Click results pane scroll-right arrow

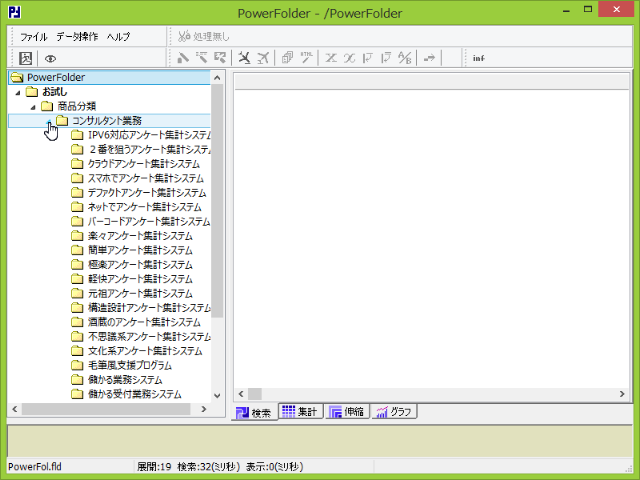point(622,394)
